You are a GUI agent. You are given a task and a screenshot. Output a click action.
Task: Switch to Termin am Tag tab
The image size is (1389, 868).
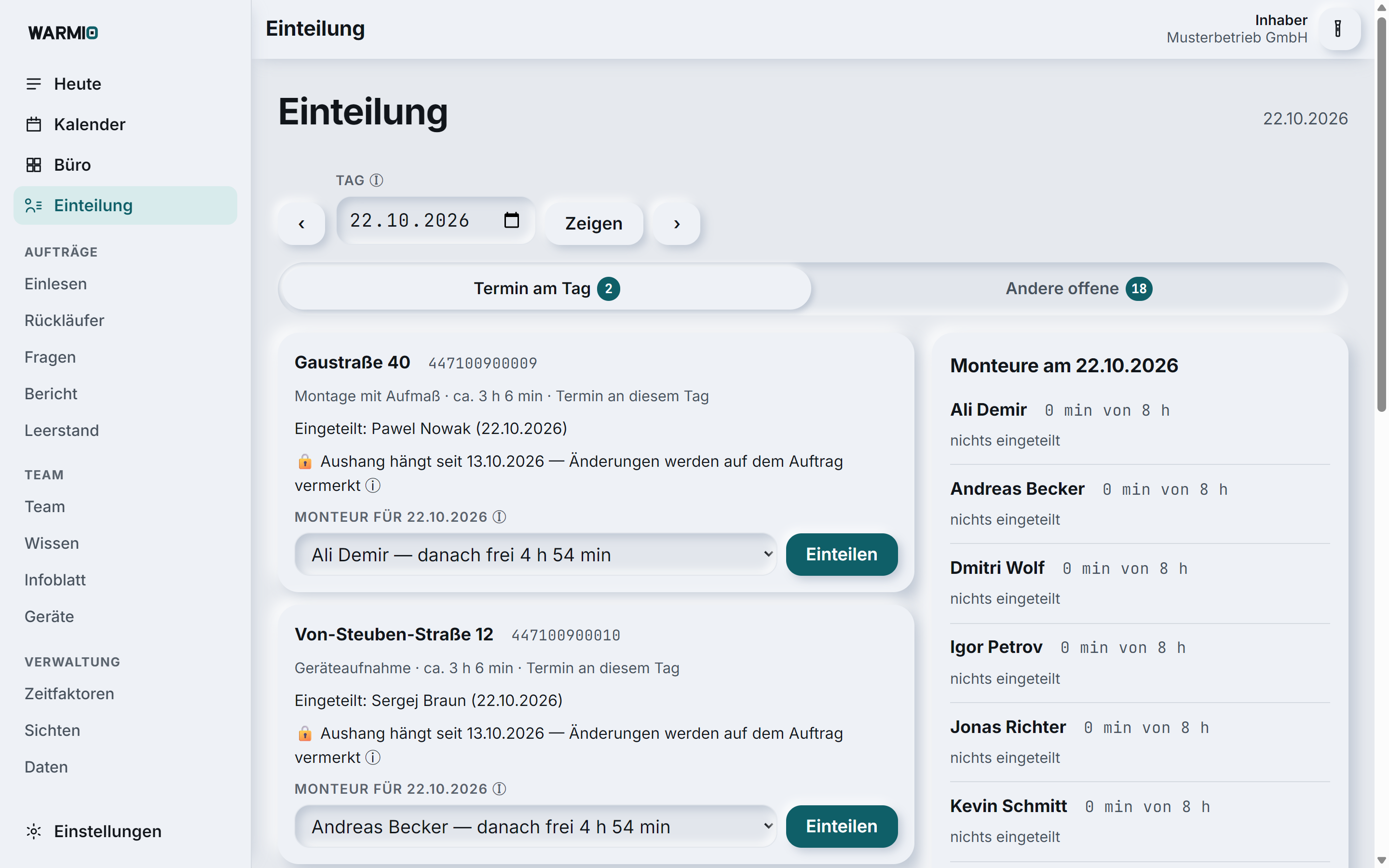click(545, 288)
